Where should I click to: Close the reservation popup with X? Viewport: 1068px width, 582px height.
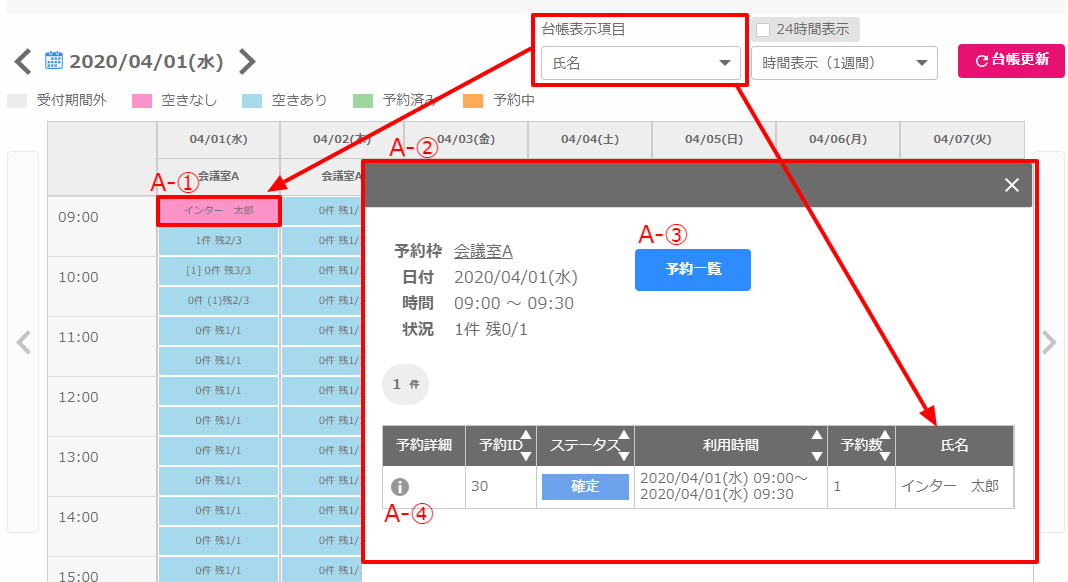coord(1011,185)
